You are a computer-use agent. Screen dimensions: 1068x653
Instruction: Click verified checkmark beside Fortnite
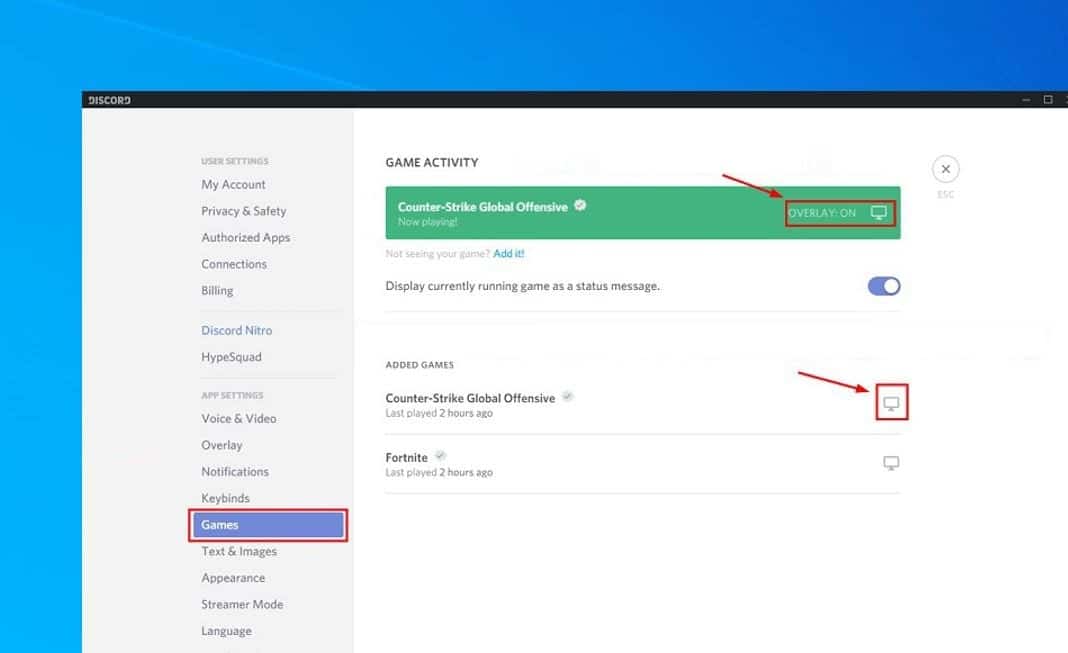coord(440,456)
